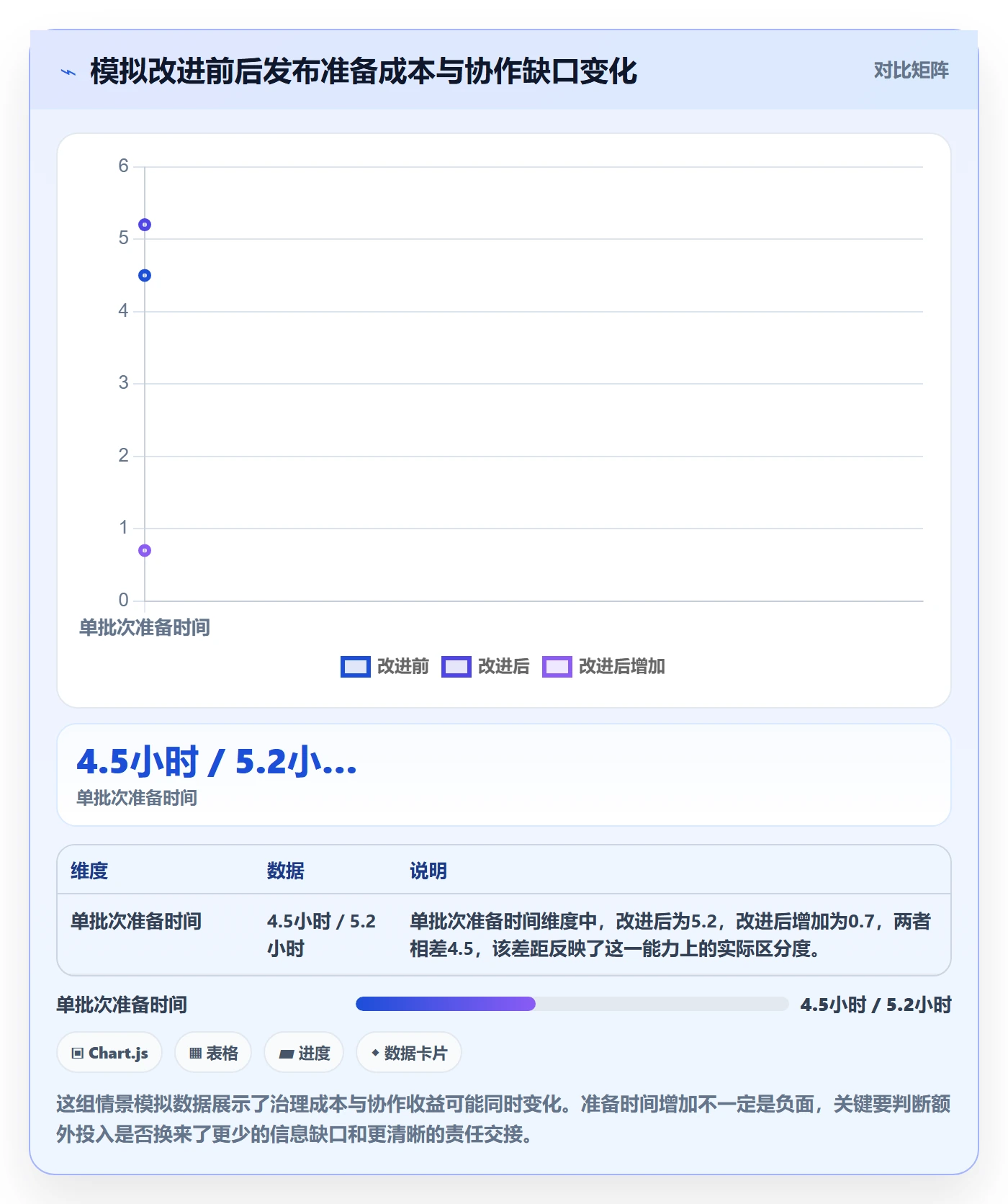Image resolution: width=1008 pixels, height=1204 pixels.
Task: Click the 4.5小时 / 5.2小时 value beside progress bar
Action: point(876,1005)
